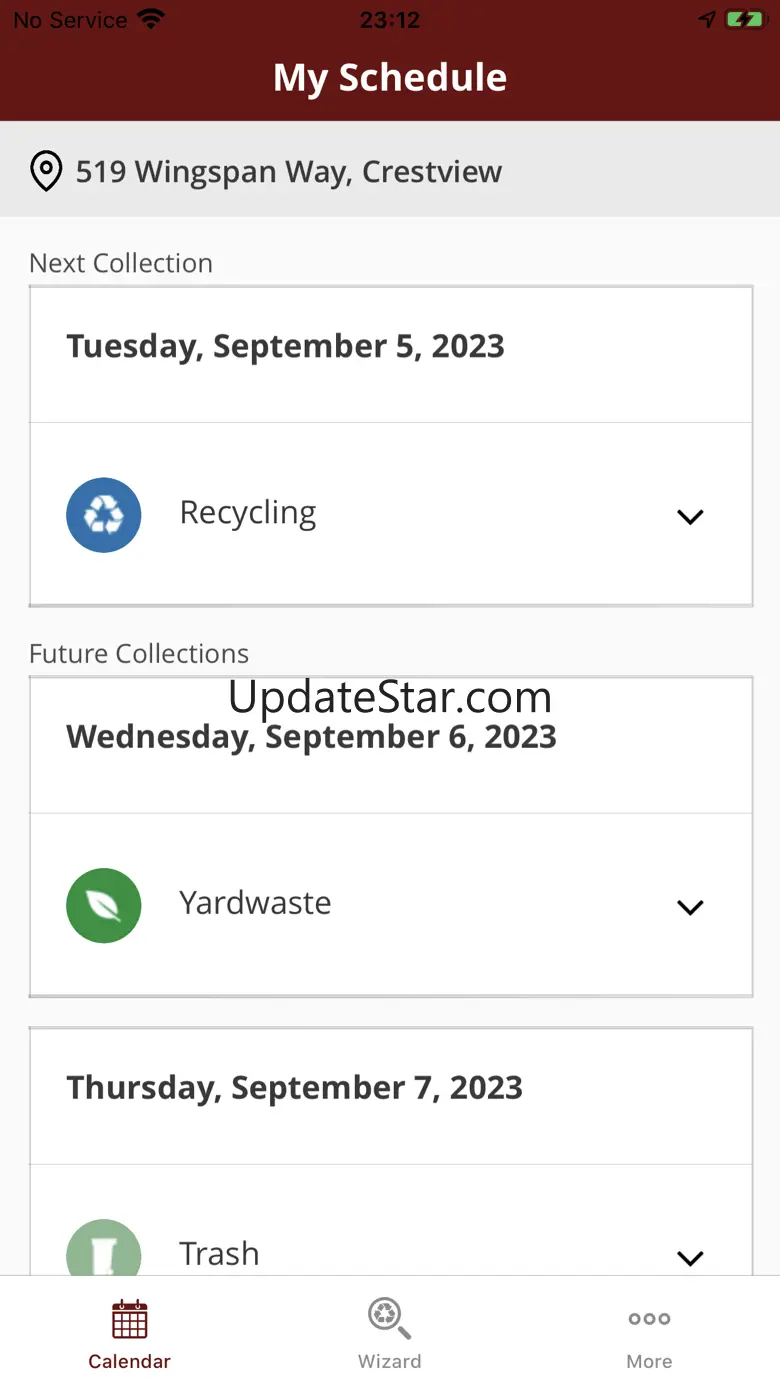The height and width of the screenshot is (1387, 780).
Task: Tap the More three-dots icon
Action: pyautogui.click(x=649, y=1319)
